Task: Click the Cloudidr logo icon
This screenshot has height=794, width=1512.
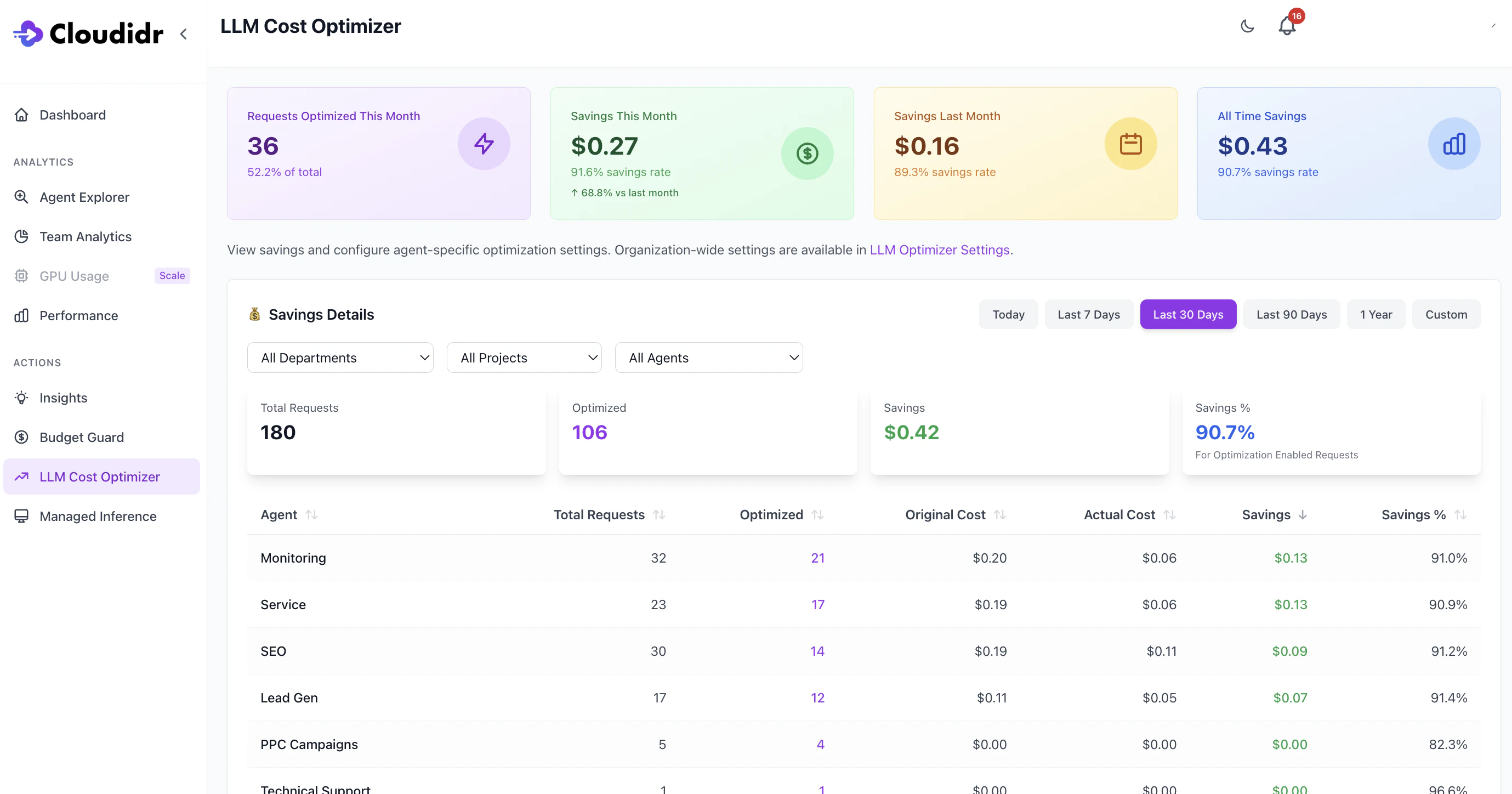Action: coord(28,33)
